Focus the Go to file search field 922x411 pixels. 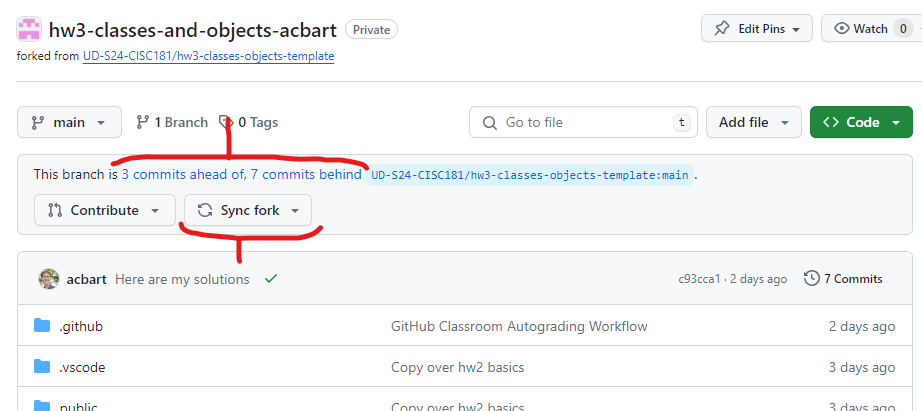point(583,122)
